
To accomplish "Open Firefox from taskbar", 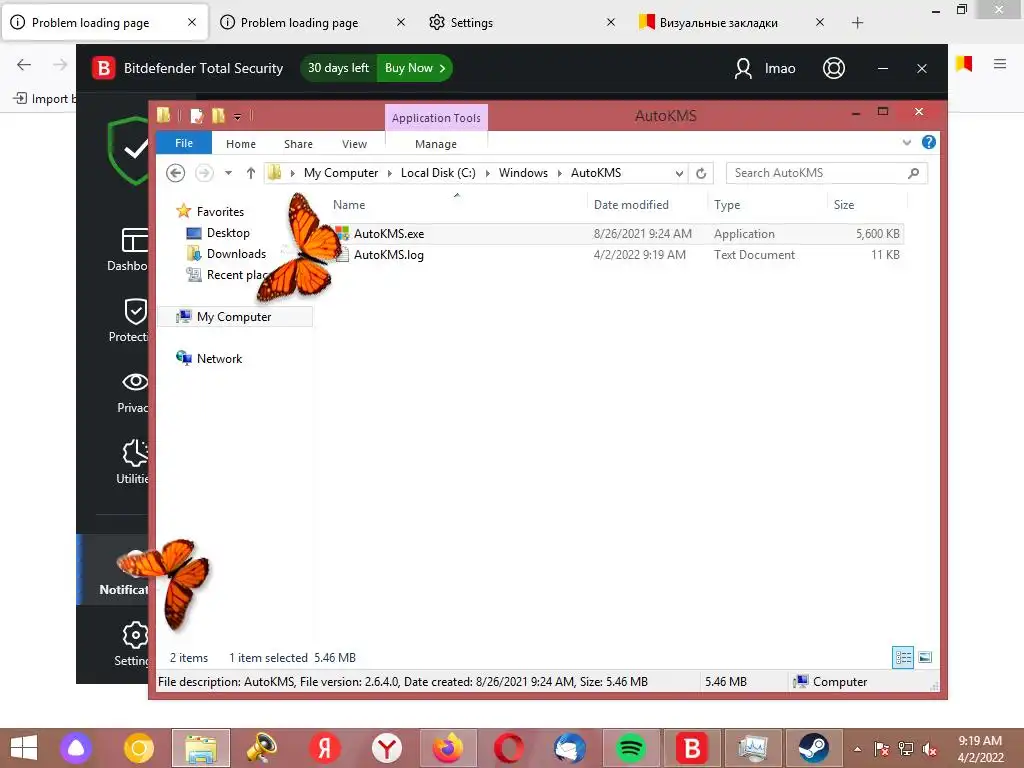I will pos(447,748).
